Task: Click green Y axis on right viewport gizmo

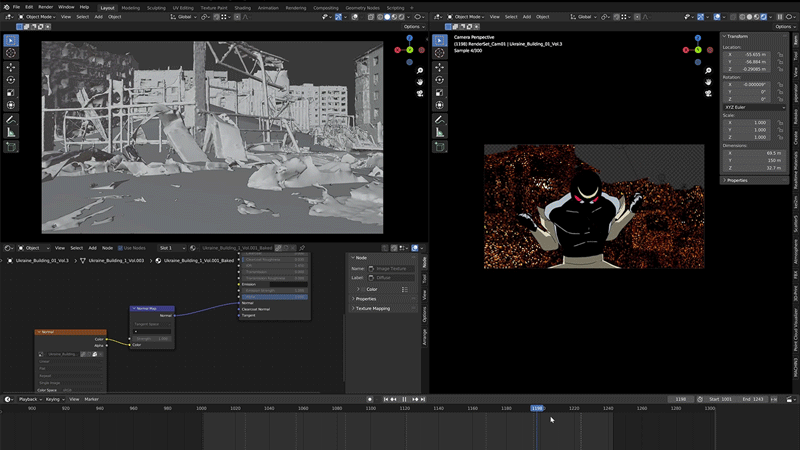Action: click(x=698, y=50)
